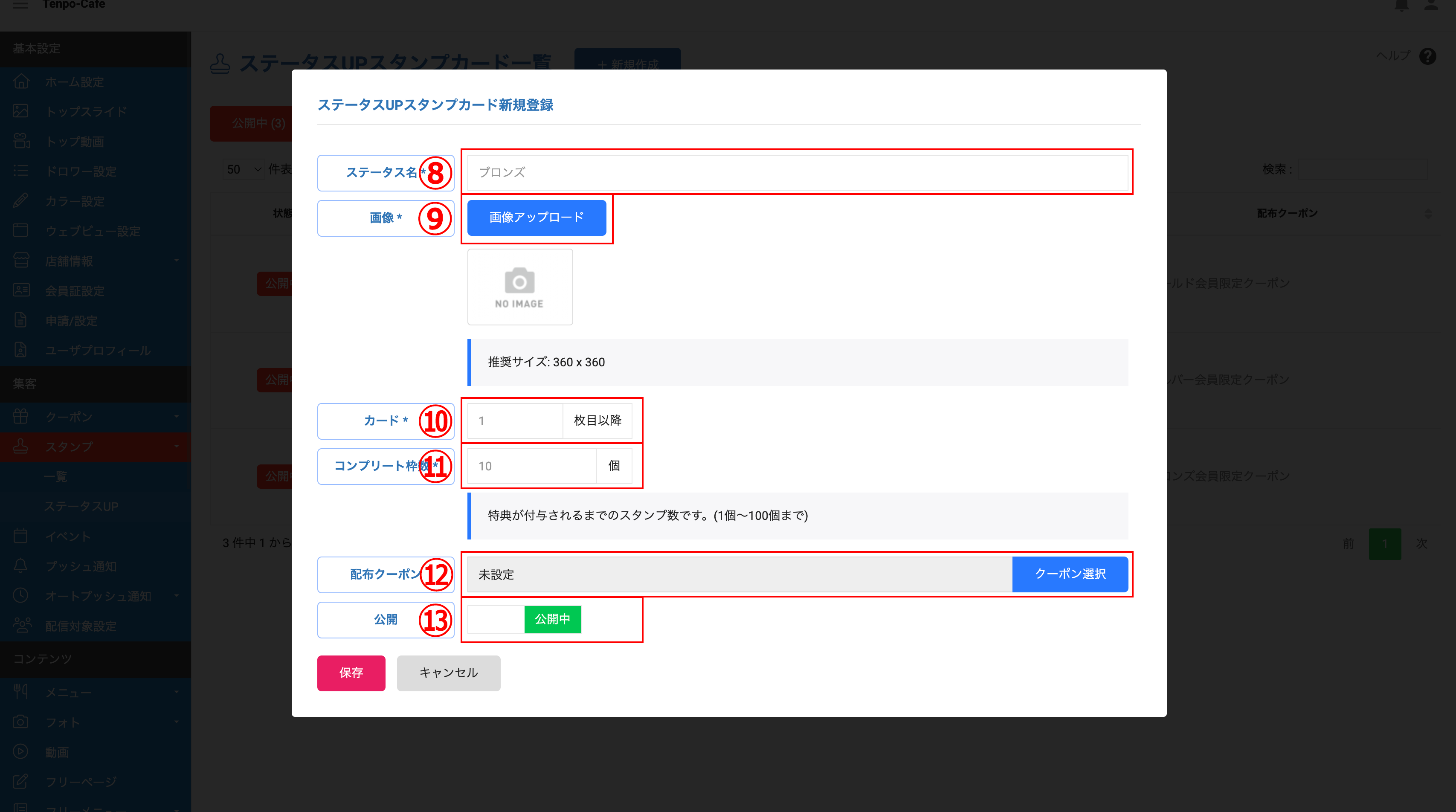
Task: Click the image icon for トップスライド
Action: (x=21, y=111)
